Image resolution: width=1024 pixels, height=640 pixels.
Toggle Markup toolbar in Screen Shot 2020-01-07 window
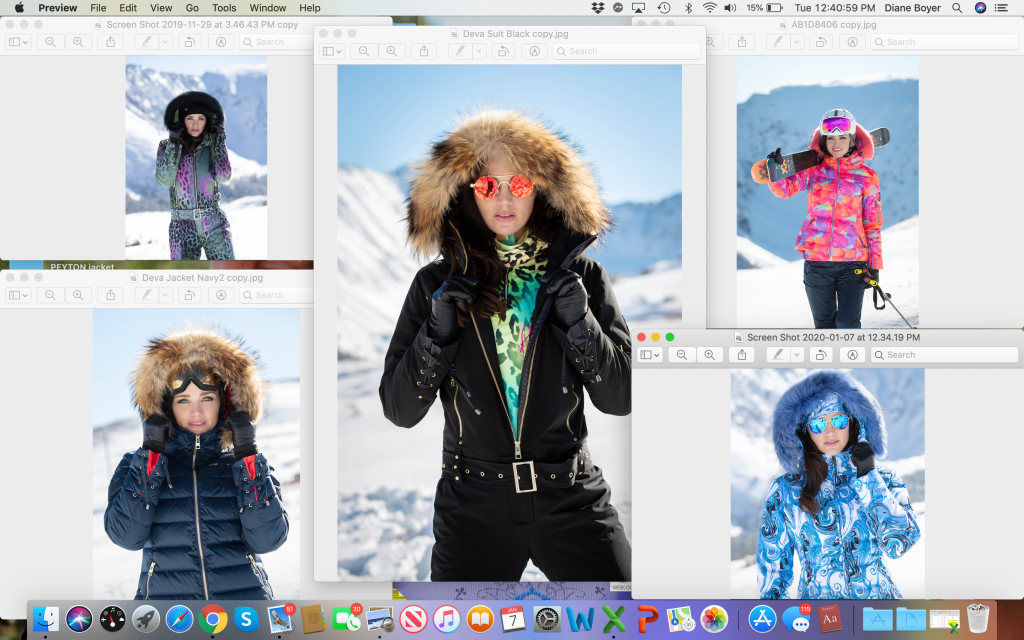click(x=852, y=355)
